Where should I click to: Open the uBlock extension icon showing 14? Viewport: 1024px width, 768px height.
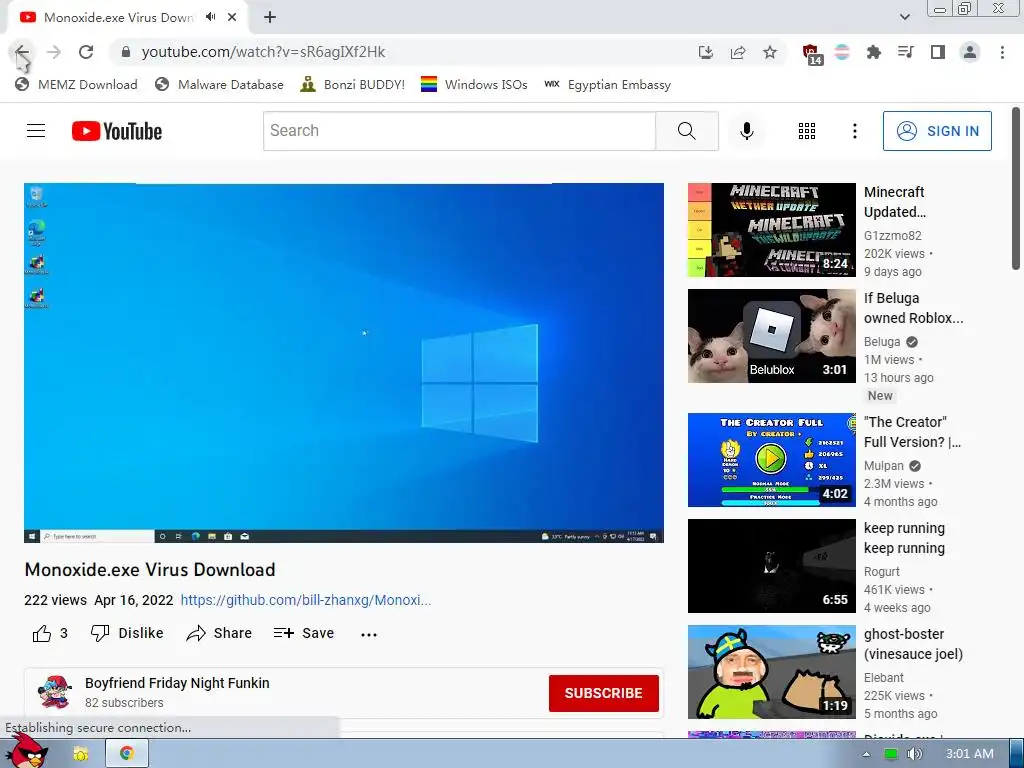coord(812,54)
